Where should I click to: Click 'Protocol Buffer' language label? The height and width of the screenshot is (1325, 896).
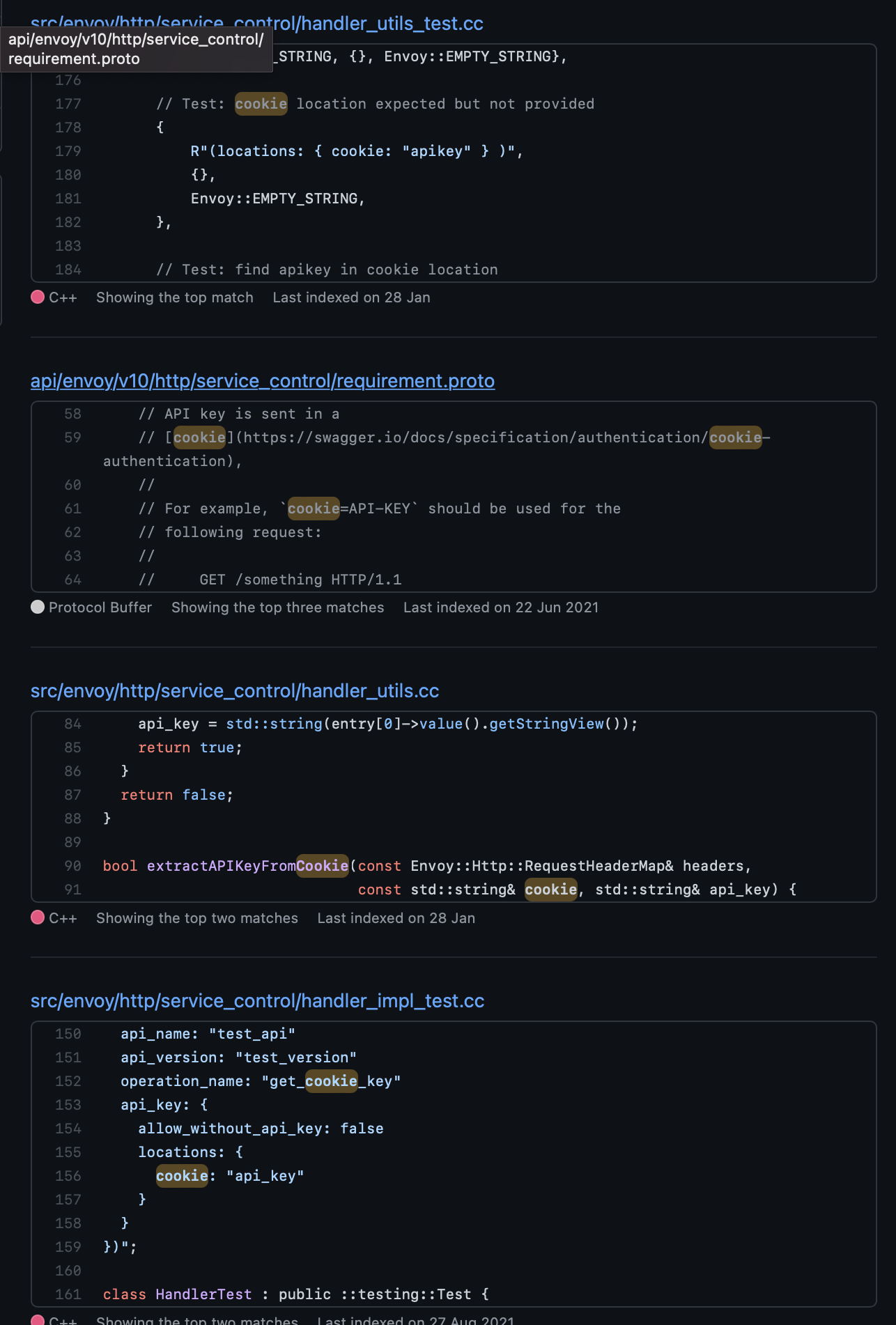(x=100, y=607)
